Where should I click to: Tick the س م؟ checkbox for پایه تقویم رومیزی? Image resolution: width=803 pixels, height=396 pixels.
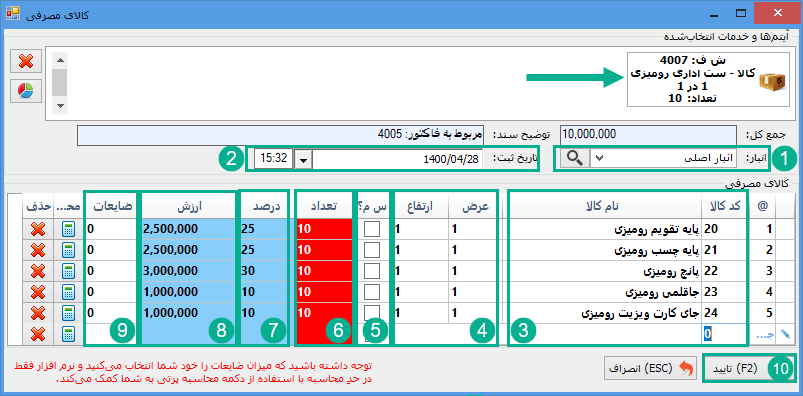(372, 229)
